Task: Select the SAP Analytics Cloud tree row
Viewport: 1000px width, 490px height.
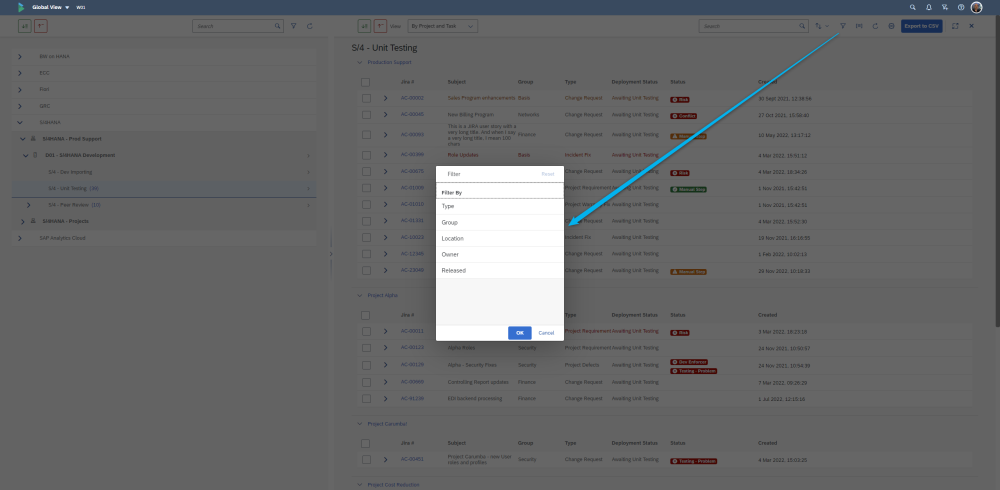Action: click(164, 238)
